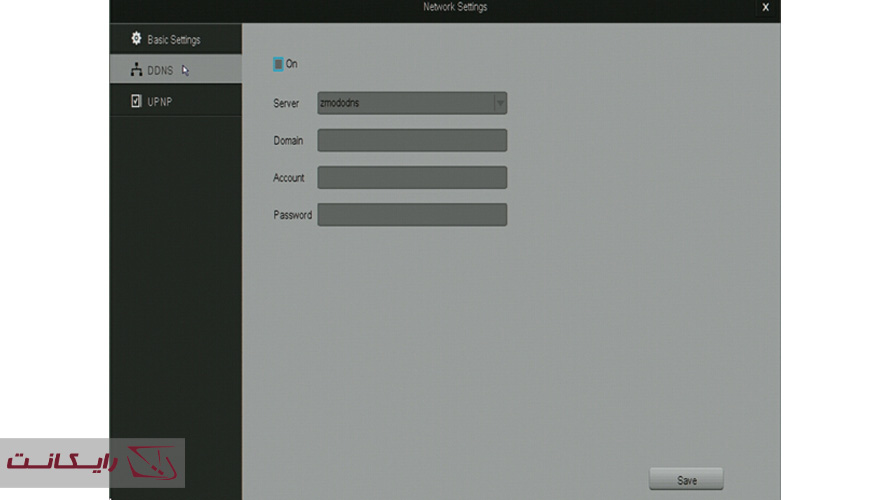
Task: Click the Network Settings title bar
Action: (455, 8)
